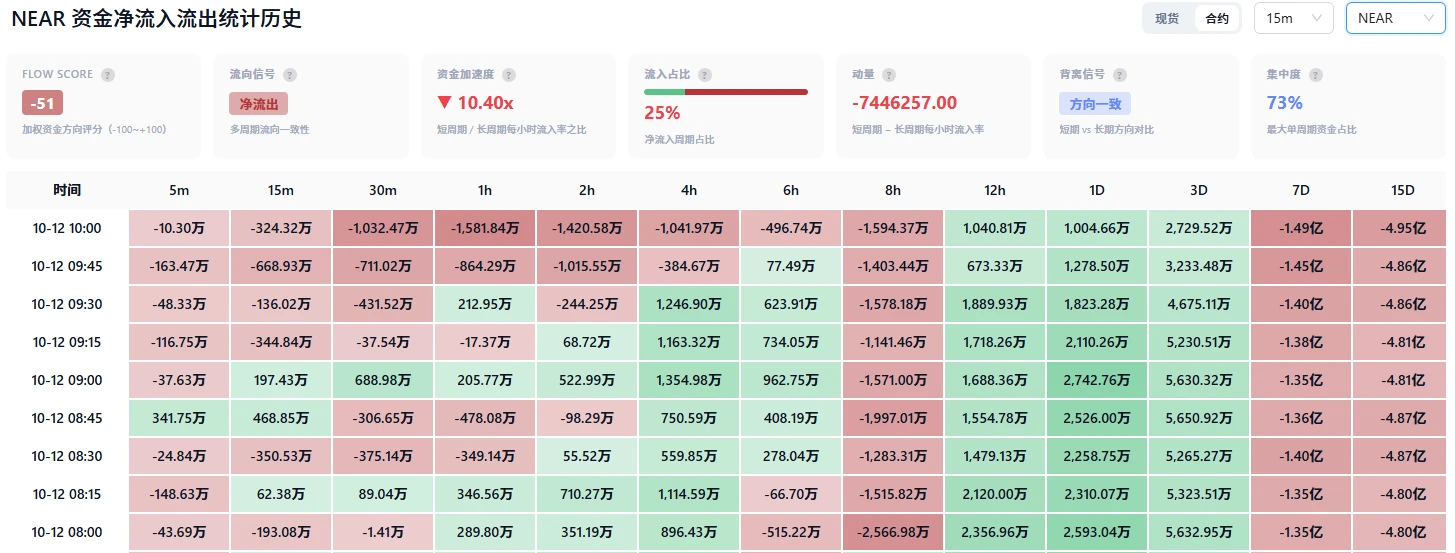
Task: Click the 341.75万 cell in 5m column
Action: pos(179,418)
